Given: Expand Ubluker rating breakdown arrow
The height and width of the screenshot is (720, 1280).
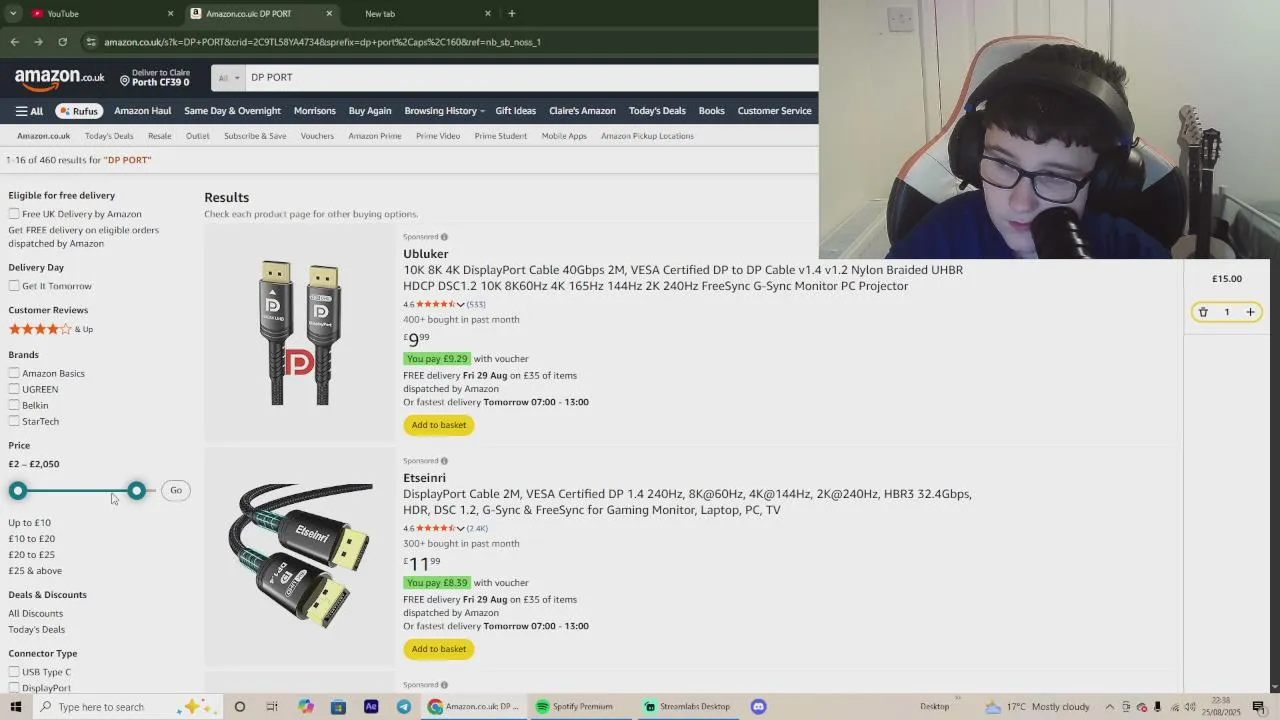Looking at the screenshot, I should 460,305.
